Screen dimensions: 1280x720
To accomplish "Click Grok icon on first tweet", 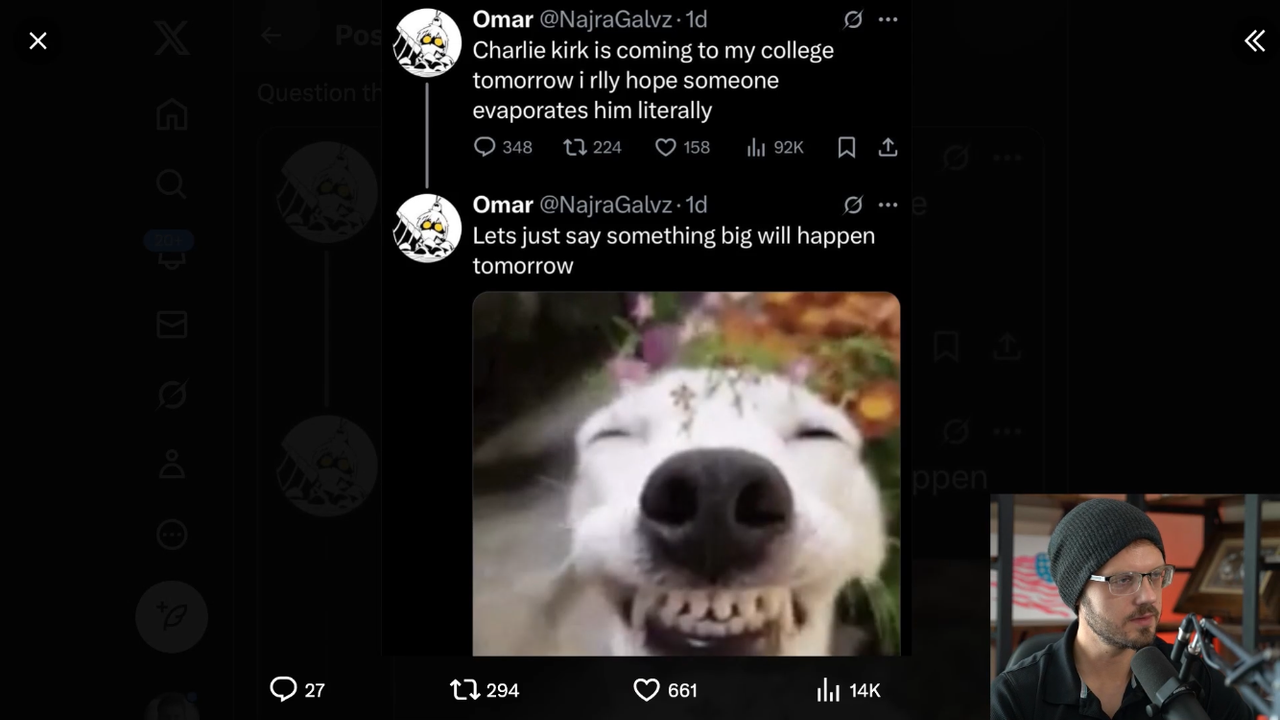I will 853,19.
